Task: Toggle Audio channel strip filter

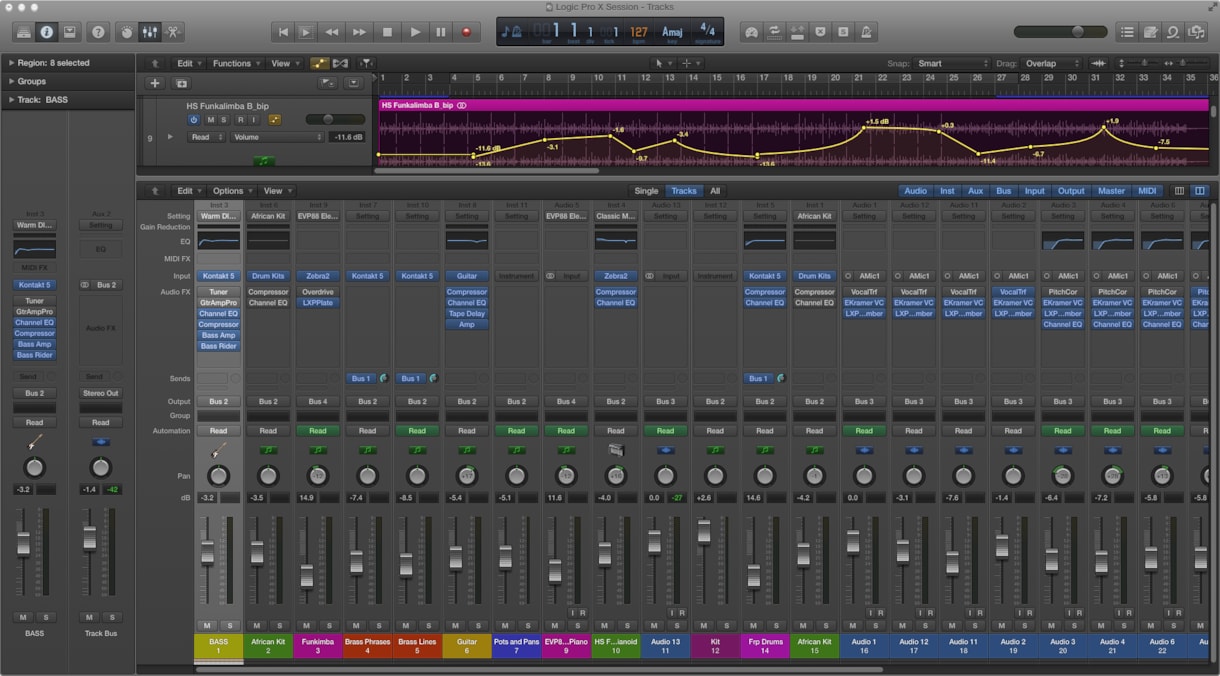Action: coord(915,191)
